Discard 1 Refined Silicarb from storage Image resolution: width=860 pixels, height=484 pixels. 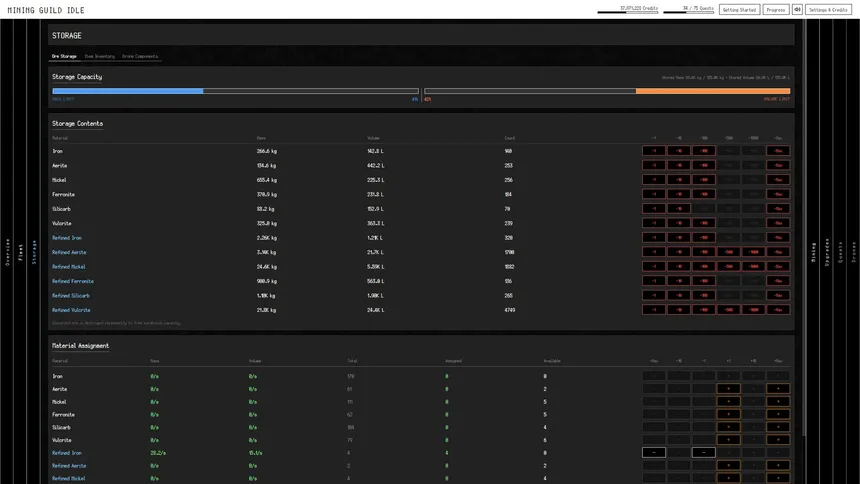pyautogui.click(x=654, y=295)
